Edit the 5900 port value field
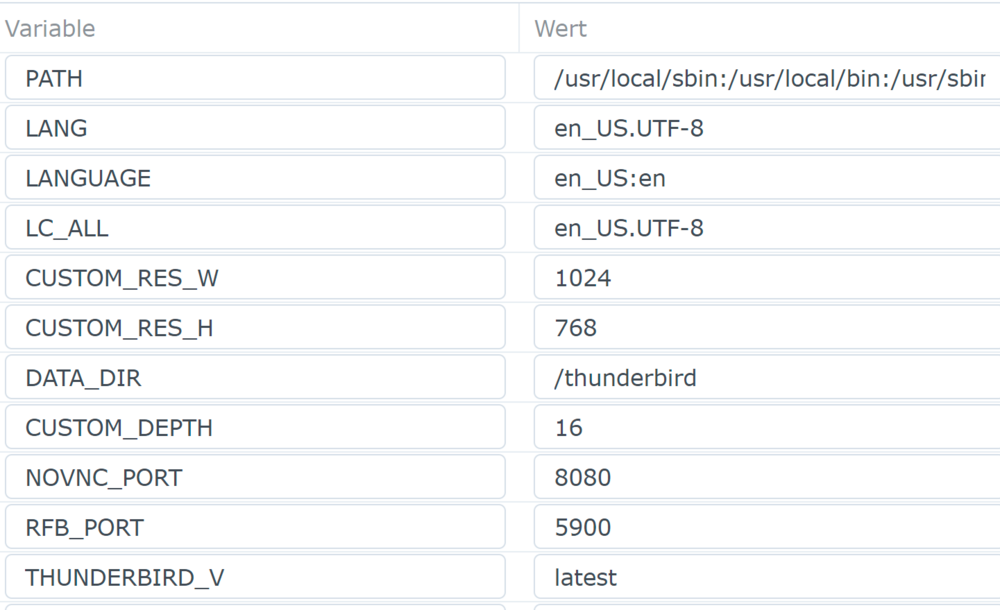Image resolution: width=1000 pixels, height=610 pixels. click(x=767, y=527)
